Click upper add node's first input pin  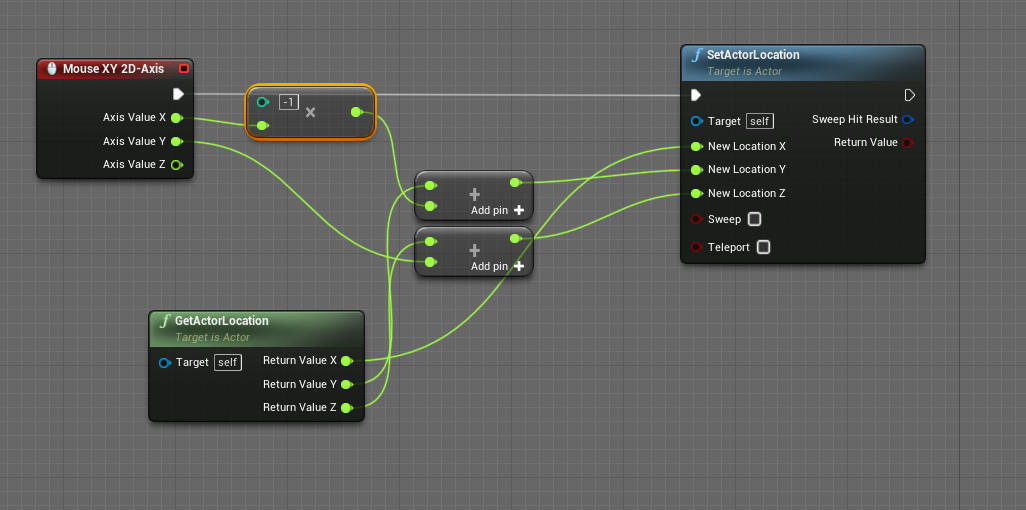[430, 185]
